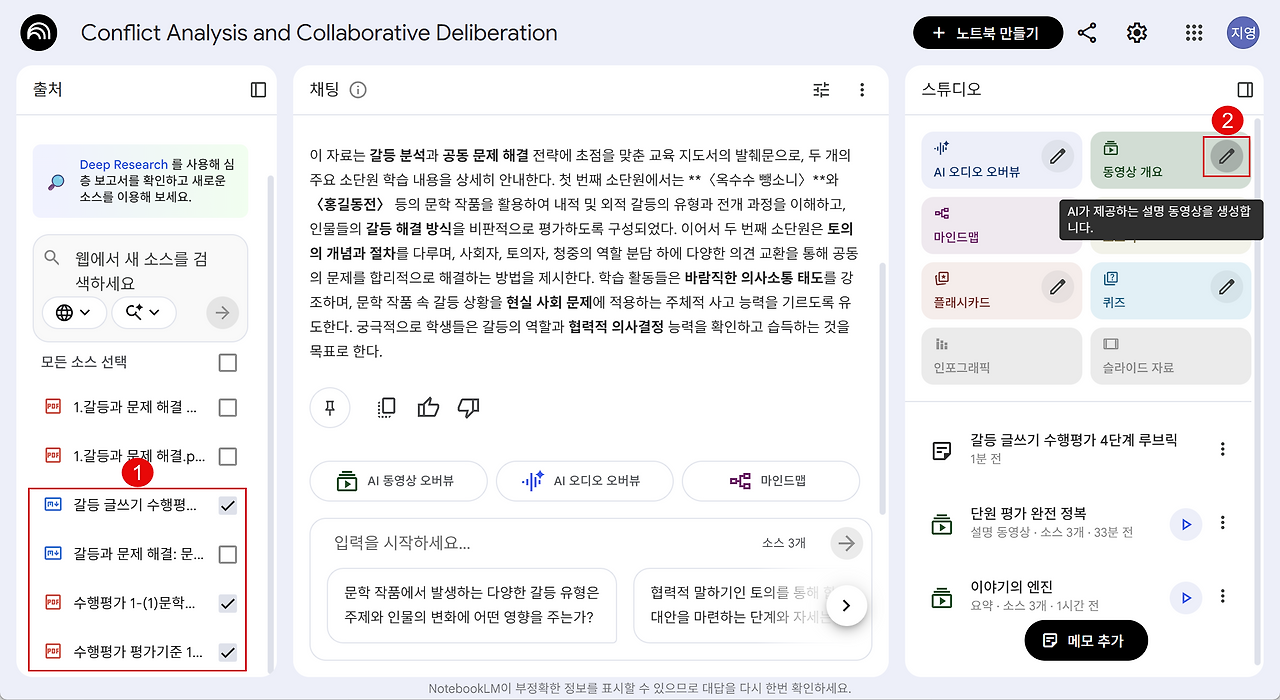Click the Deep Research magnifier icon

point(56,181)
